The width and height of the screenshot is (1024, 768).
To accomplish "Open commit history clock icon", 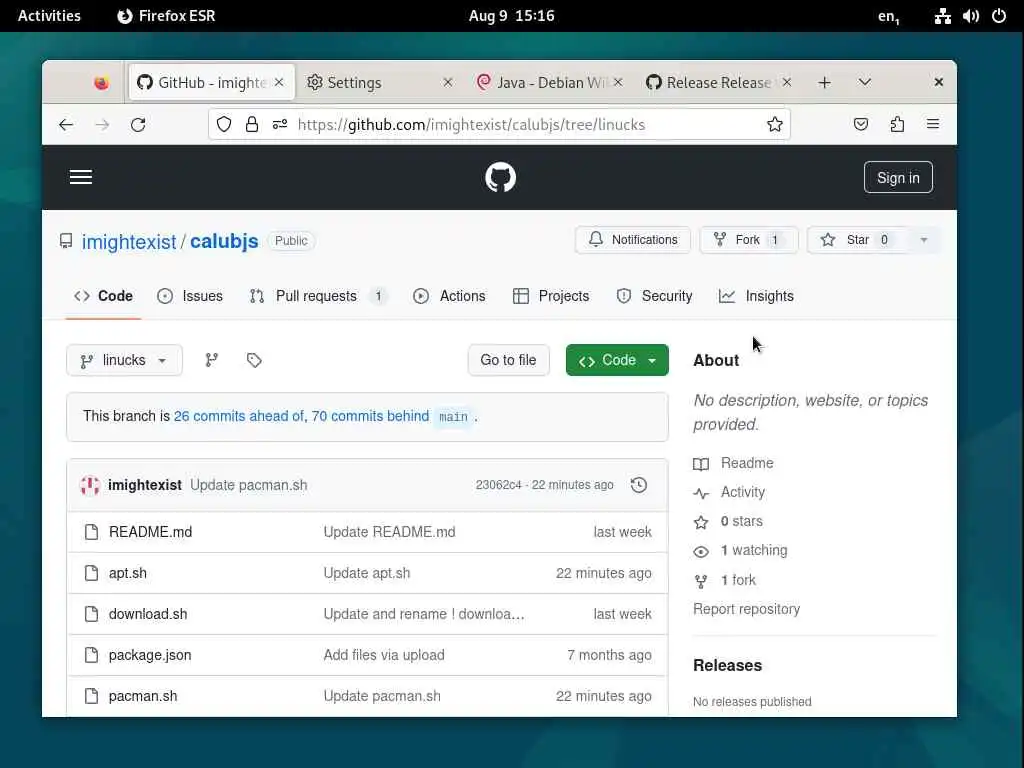I will coord(639,485).
